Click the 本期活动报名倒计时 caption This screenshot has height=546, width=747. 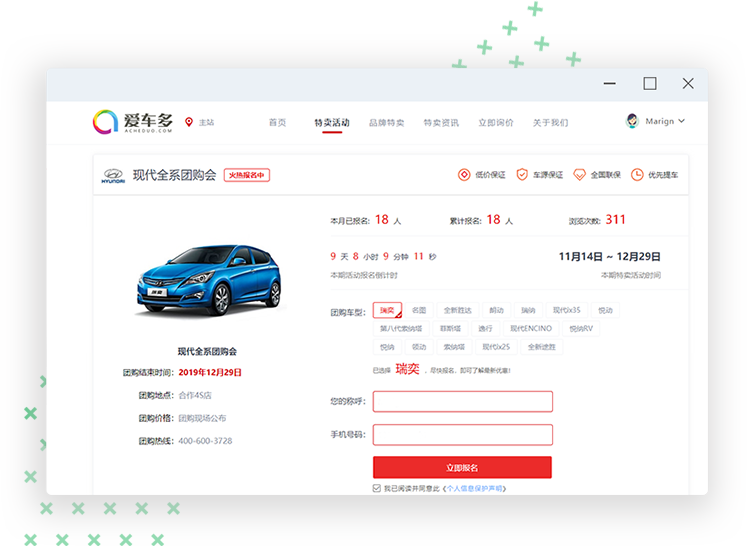coord(364,275)
